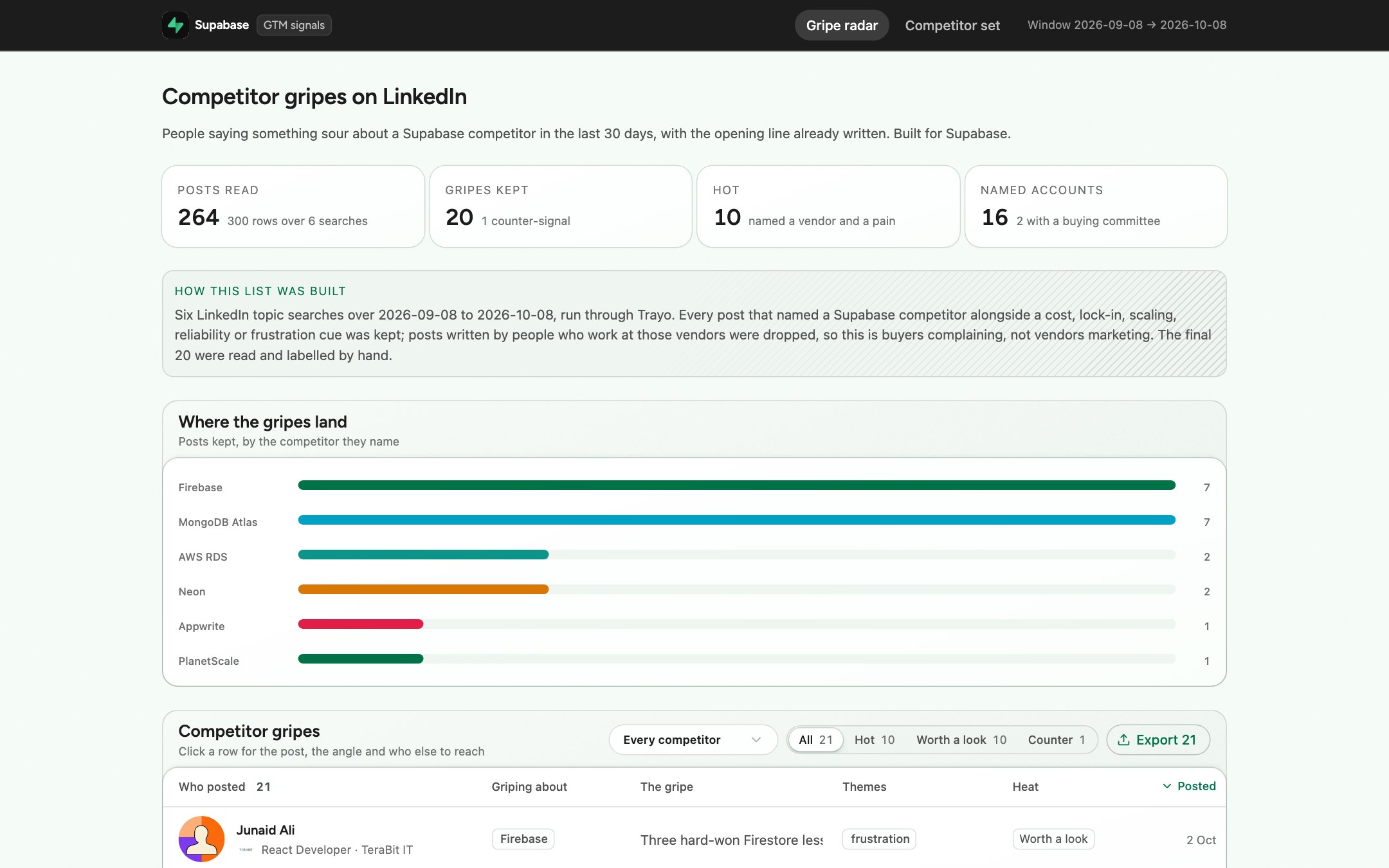1389x868 pixels.
Task: Show Worth a look gripes
Action: (961, 740)
